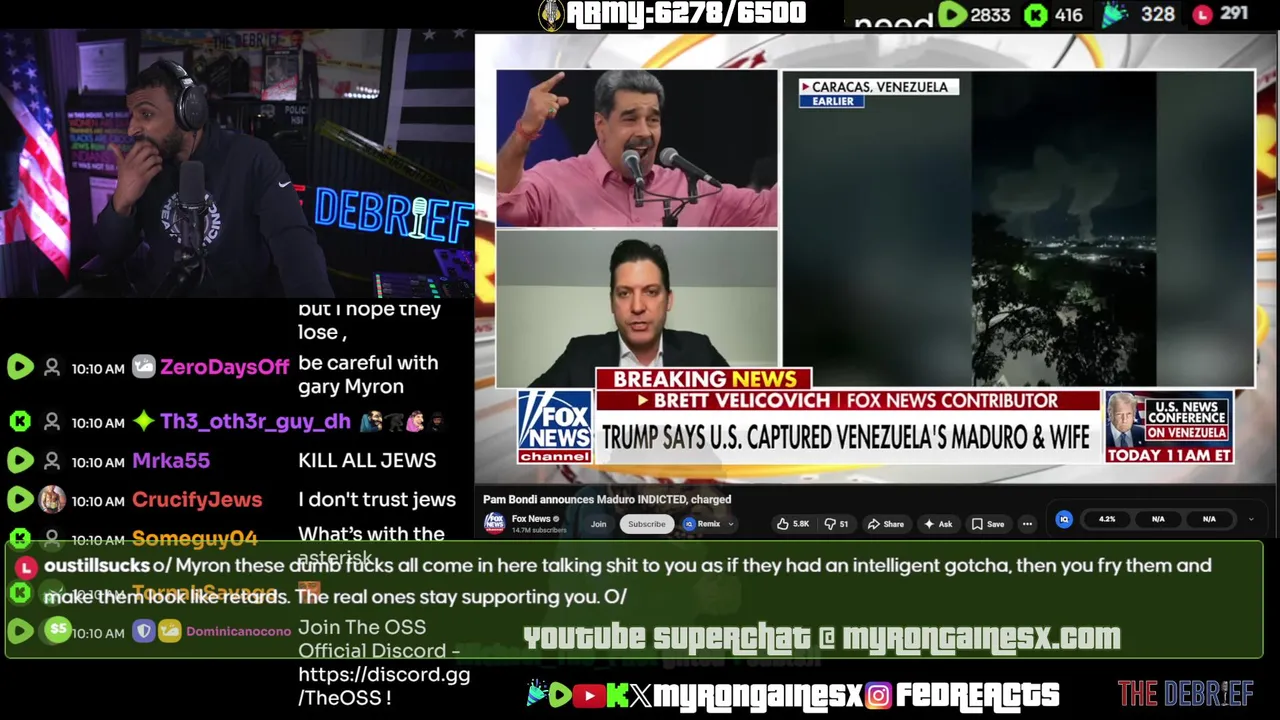This screenshot has width=1280, height=720.
Task: Click the Rumble icon beside ZeroDaysOff
Action: tap(20, 368)
